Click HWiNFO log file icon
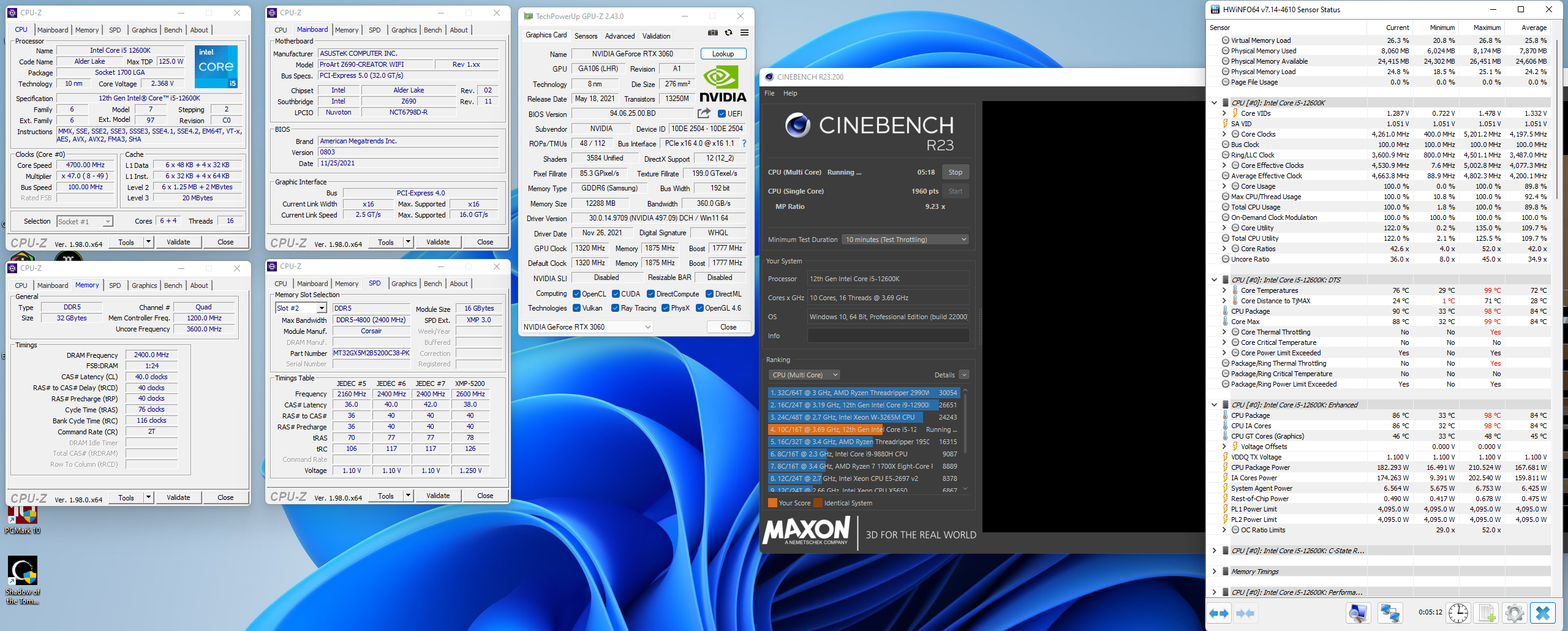The image size is (1568, 631). [1487, 613]
